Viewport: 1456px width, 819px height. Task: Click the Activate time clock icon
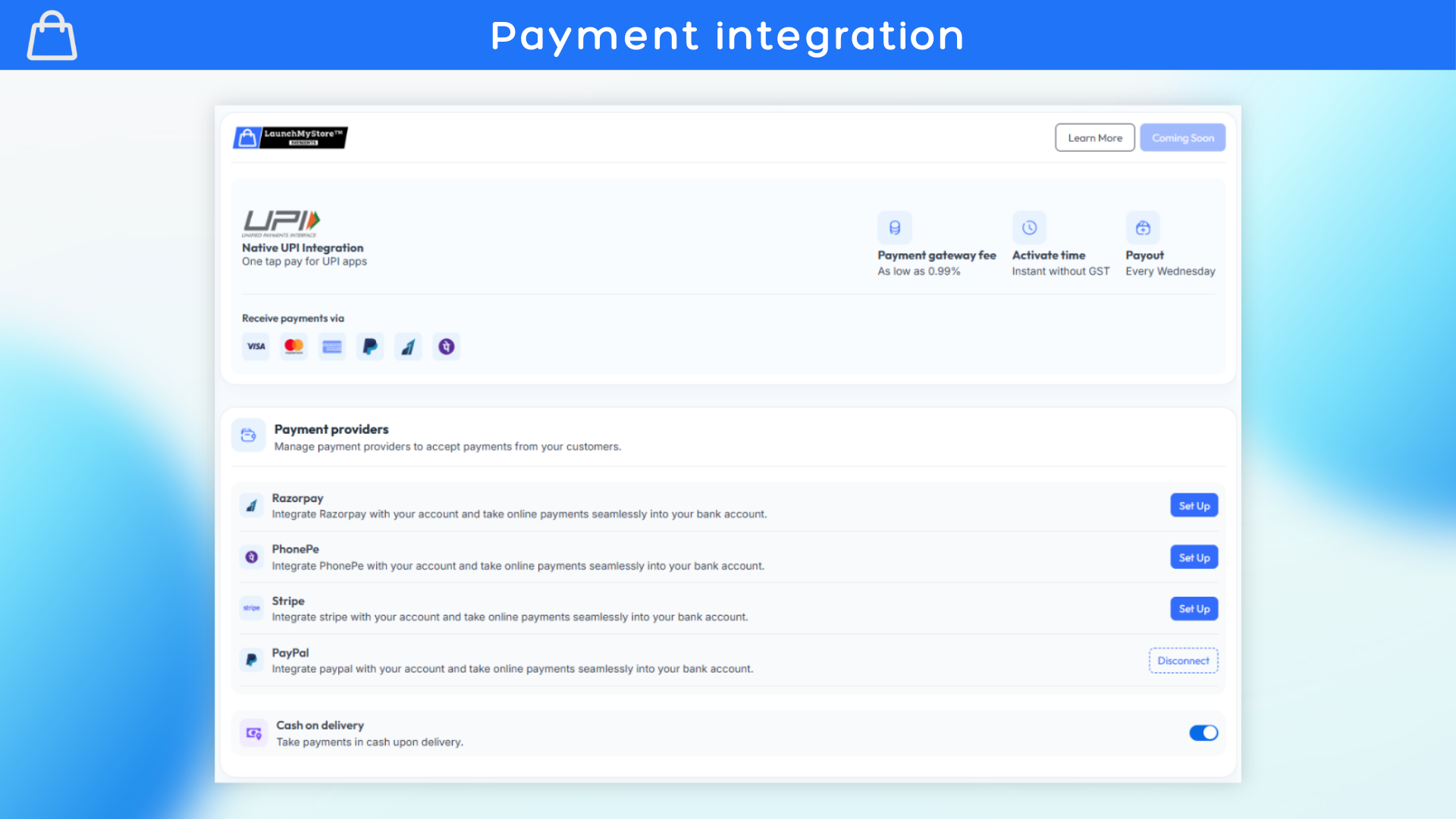click(1029, 227)
